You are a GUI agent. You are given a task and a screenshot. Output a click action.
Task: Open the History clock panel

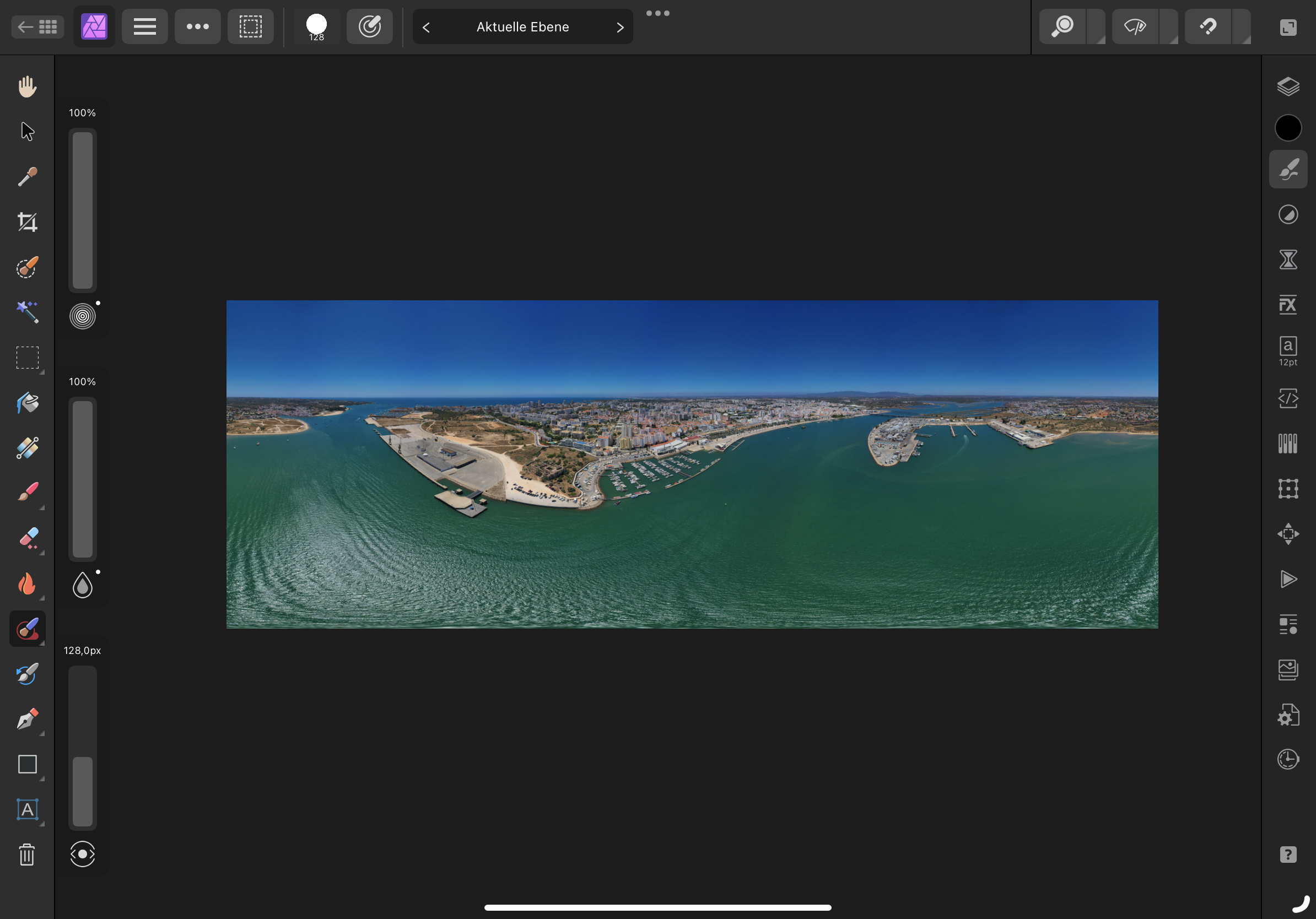pos(1287,759)
